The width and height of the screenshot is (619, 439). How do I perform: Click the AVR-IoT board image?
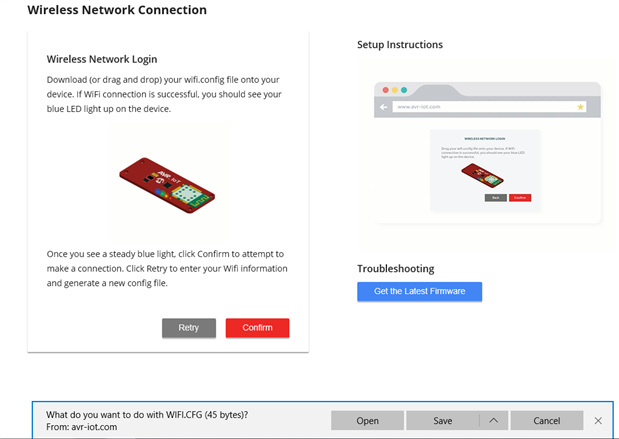point(167,183)
